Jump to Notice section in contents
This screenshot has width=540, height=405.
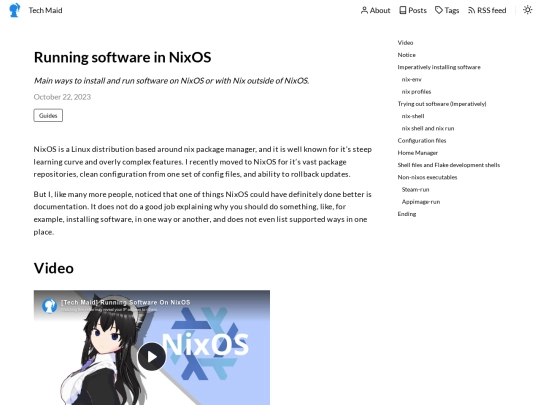[406, 55]
